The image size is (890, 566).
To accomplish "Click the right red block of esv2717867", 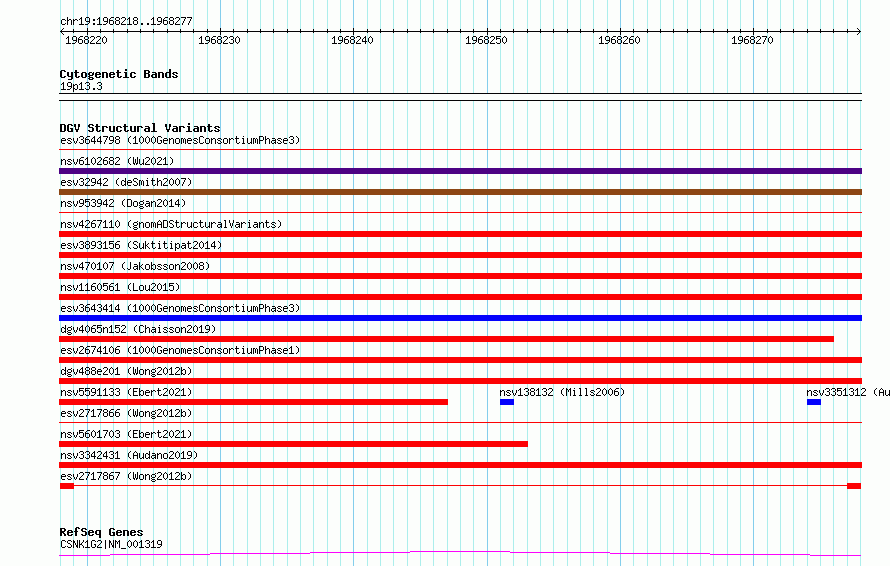I will click(854, 486).
